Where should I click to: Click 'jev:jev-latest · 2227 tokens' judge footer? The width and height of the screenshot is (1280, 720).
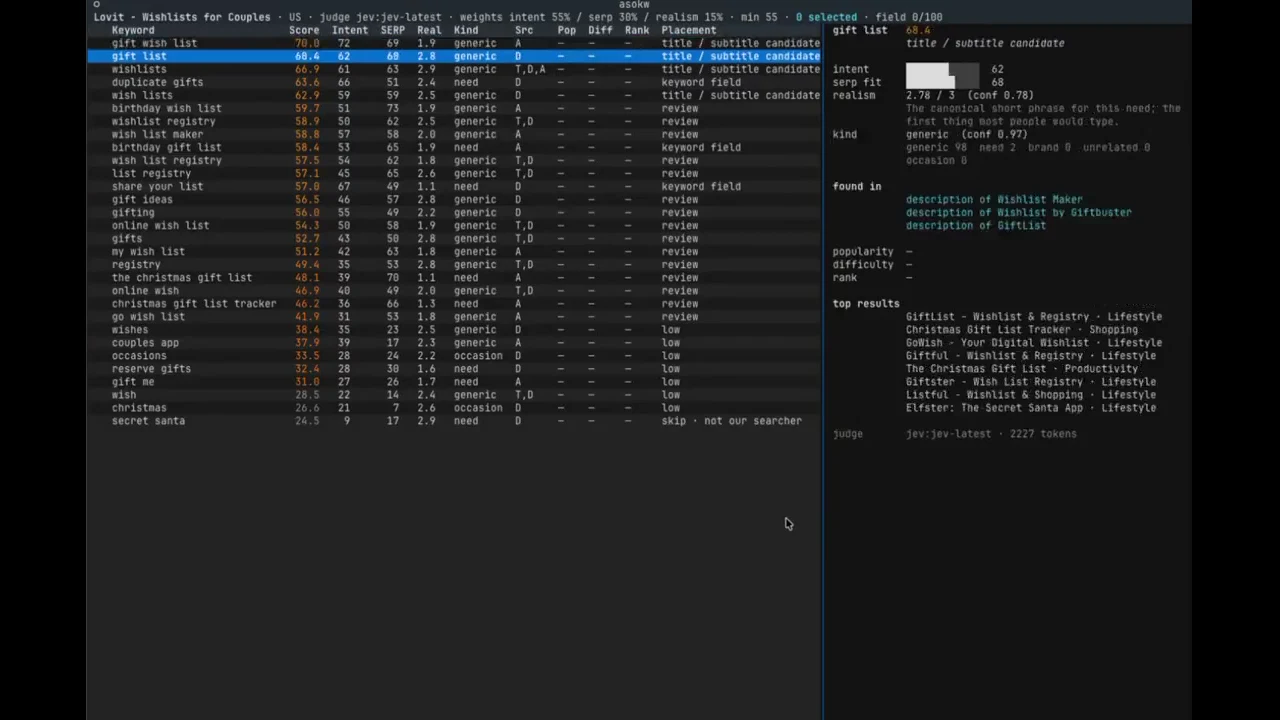[x=991, y=433]
